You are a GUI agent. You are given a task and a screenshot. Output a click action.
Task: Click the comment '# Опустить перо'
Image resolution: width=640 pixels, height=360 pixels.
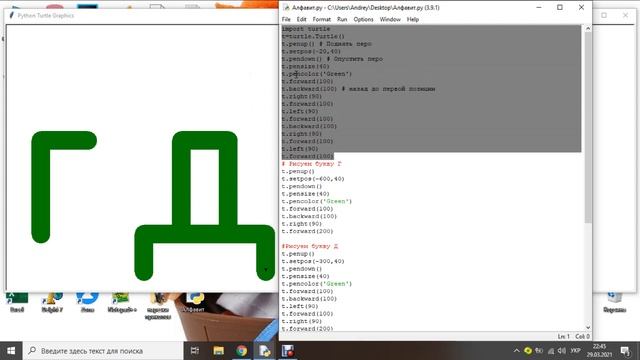point(355,59)
